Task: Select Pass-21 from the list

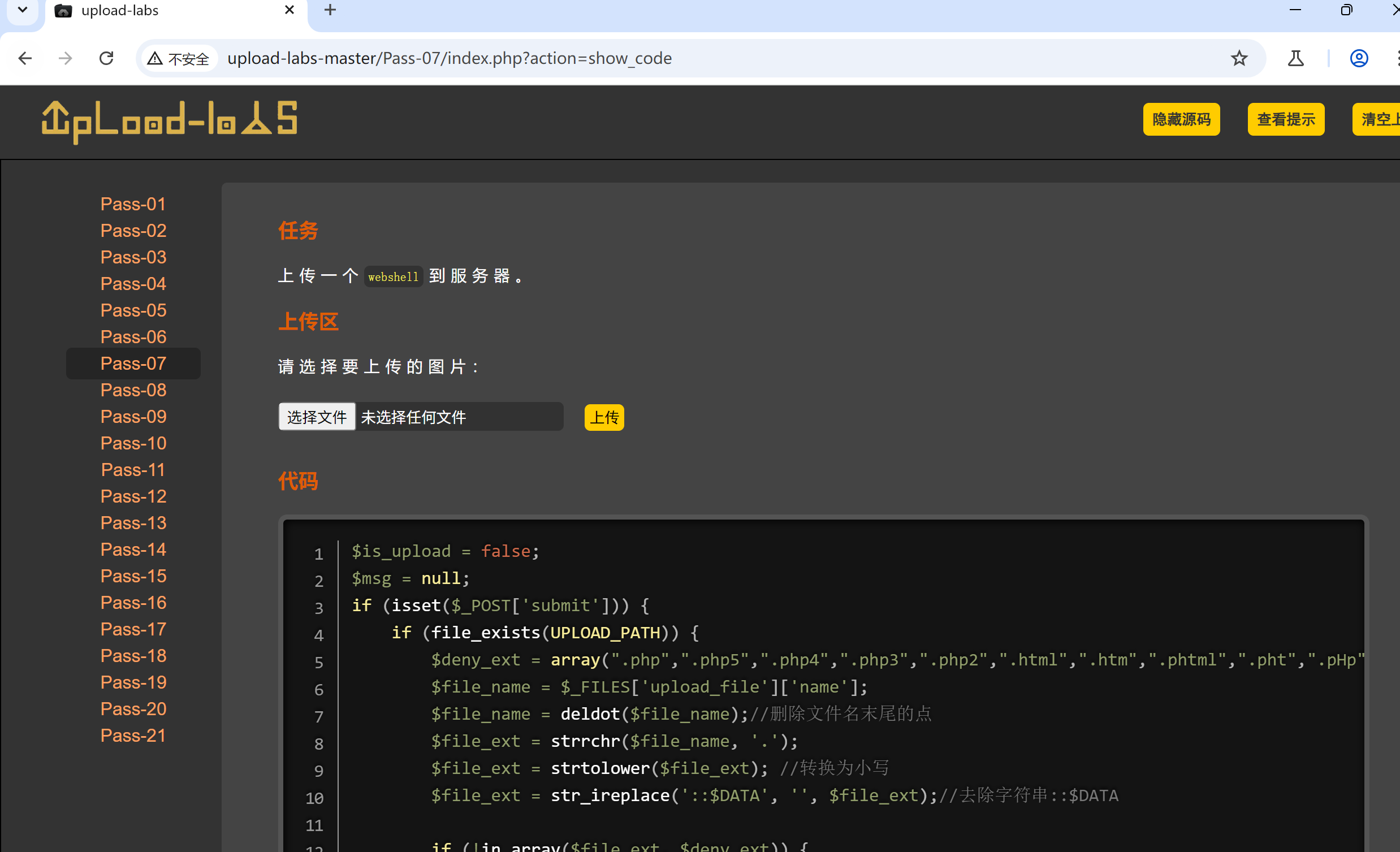Action: coord(133,736)
